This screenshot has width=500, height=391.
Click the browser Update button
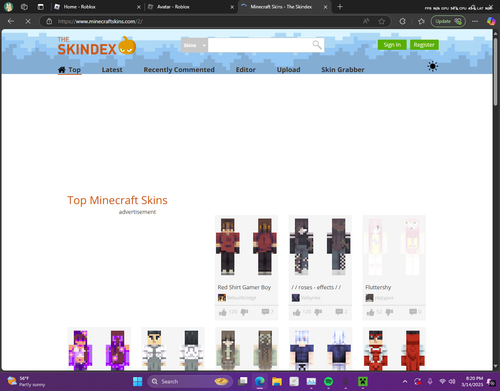(448, 21)
